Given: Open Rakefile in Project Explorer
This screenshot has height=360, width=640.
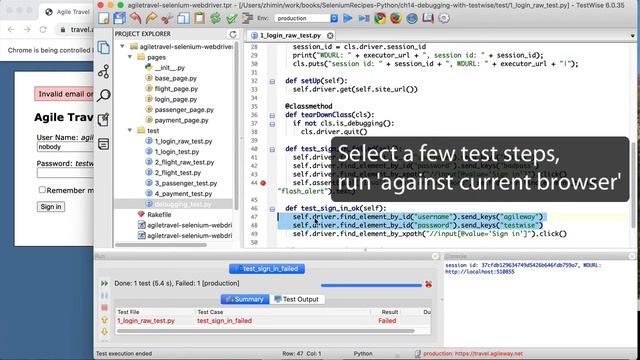Looking at the screenshot, I should pos(159,215).
